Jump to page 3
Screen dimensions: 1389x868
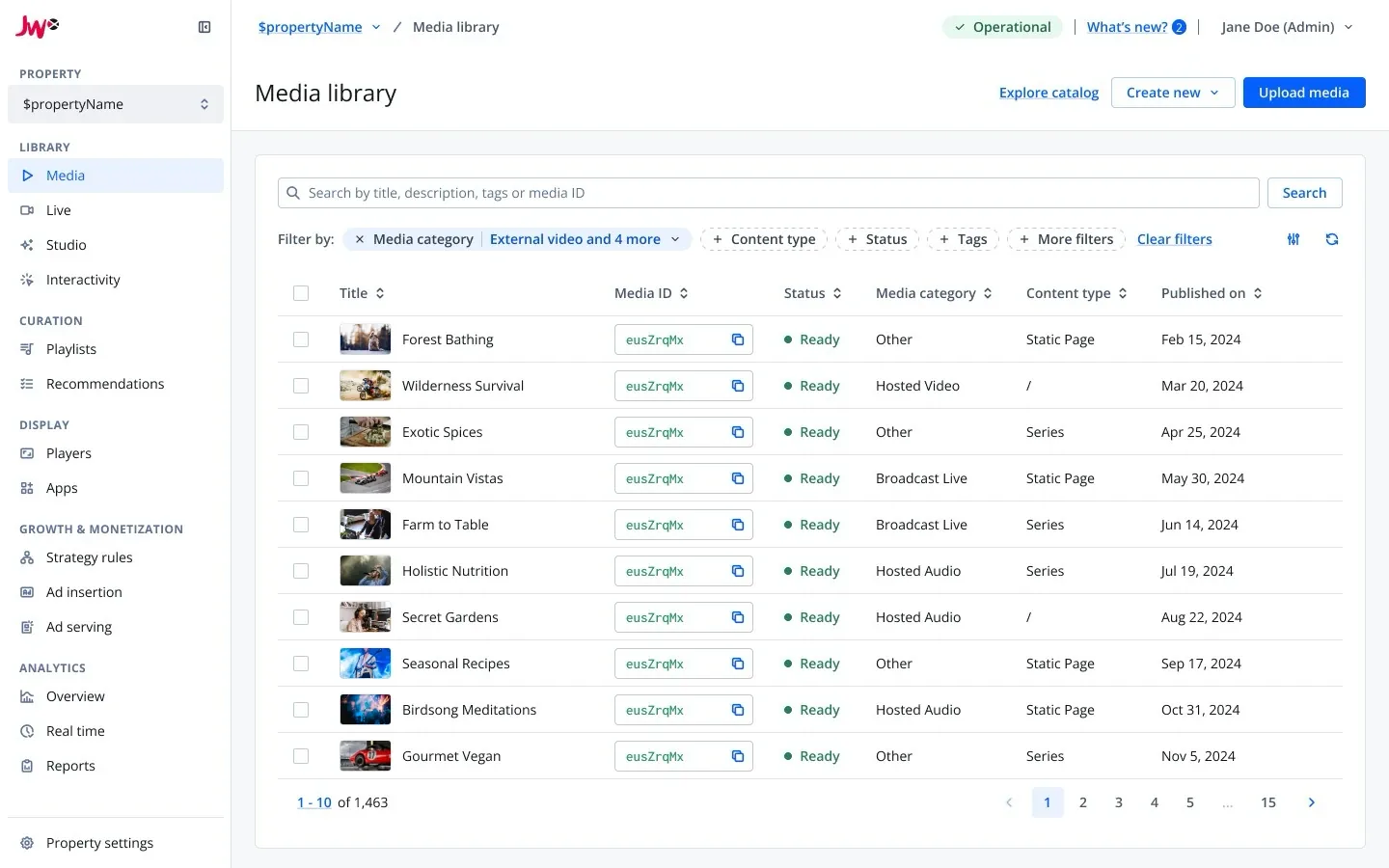pos(1119,802)
